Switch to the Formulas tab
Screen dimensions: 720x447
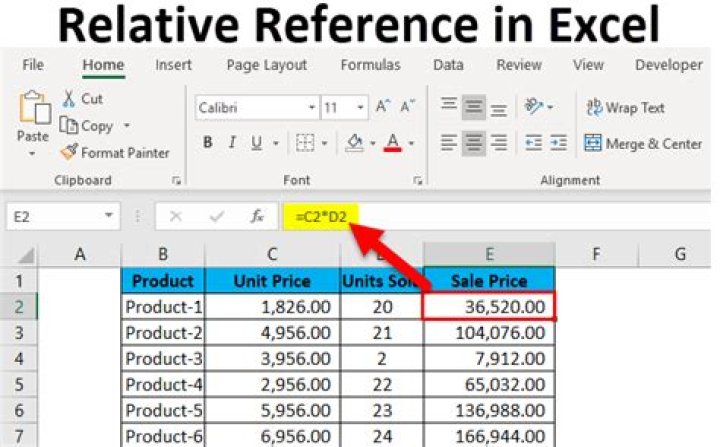[x=370, y=65]
